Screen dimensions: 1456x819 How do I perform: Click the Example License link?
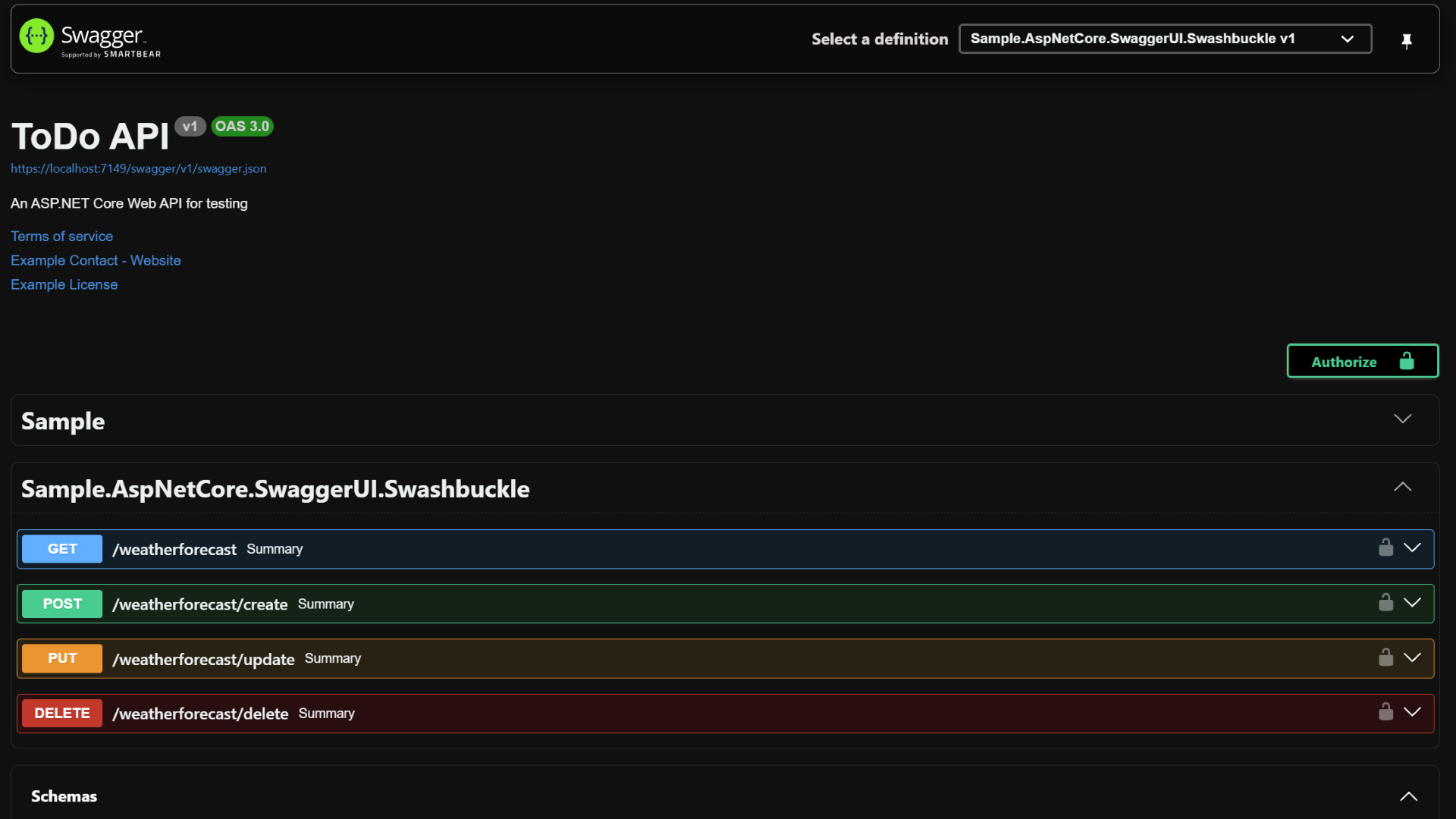(x=64, y=284)
